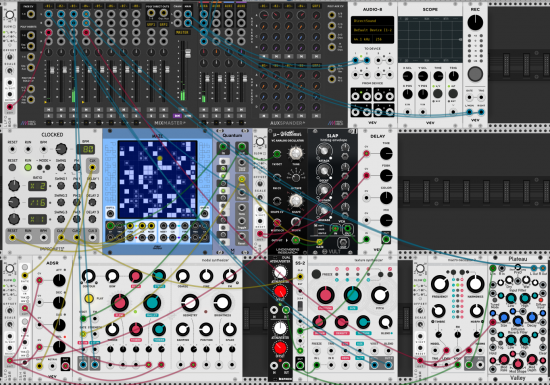Toggle the lit green RUN button on Clocked
This screenshot has height=385, width=550.
point(28,168)
